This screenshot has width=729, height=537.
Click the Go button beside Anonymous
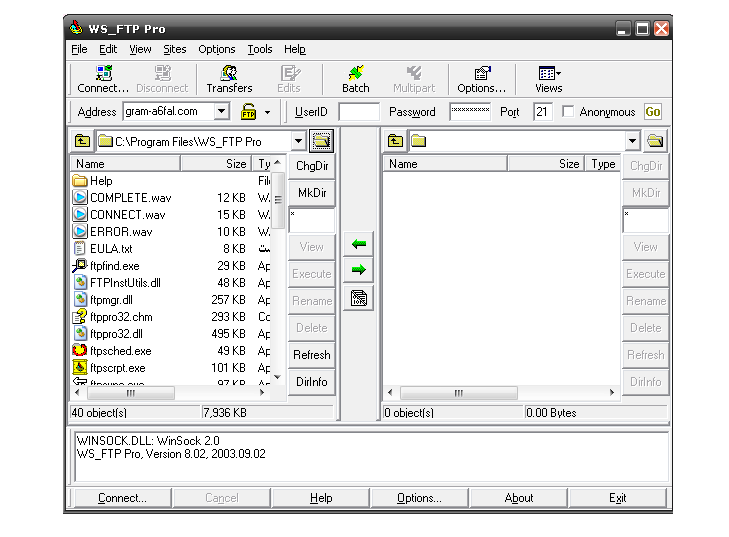coord(653,112)
